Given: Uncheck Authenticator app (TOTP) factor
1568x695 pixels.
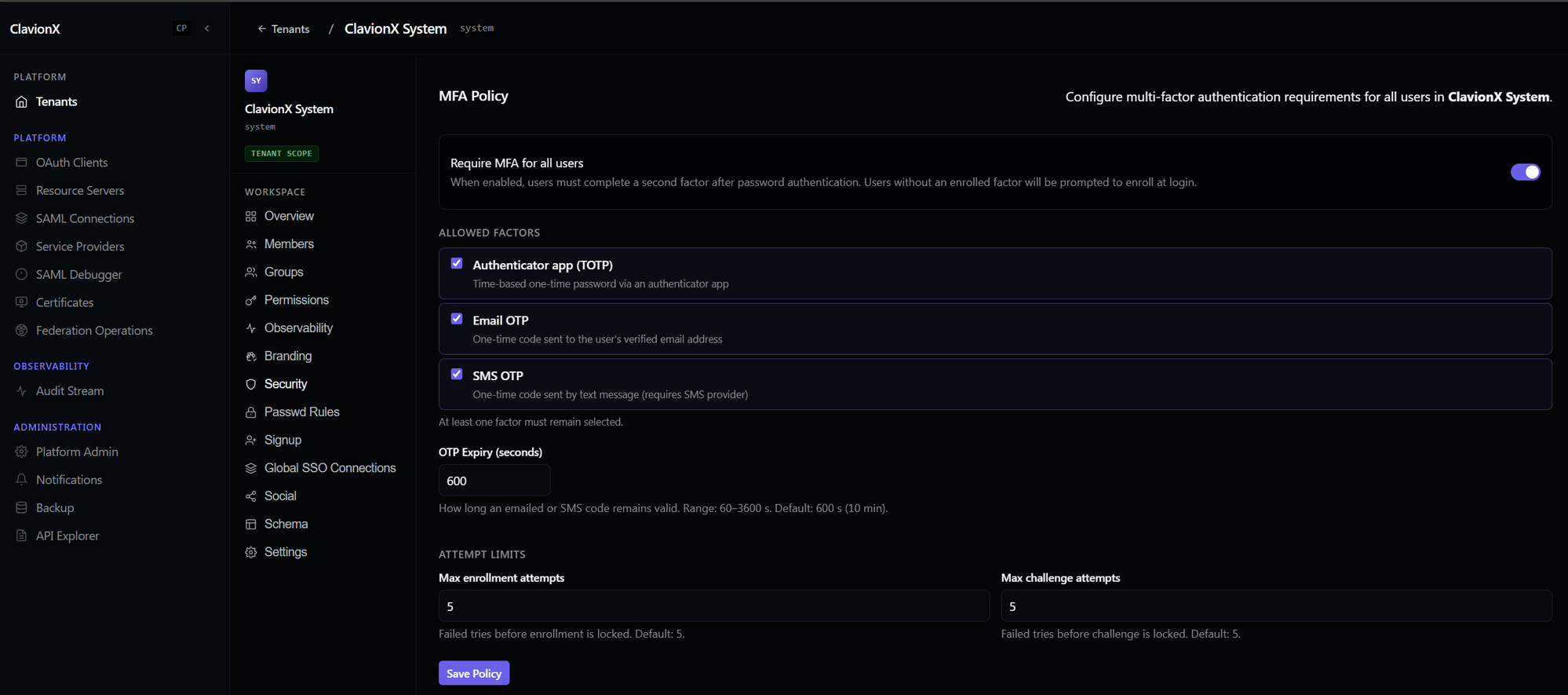Looking at the screenshot, I should tap(457, 264).
